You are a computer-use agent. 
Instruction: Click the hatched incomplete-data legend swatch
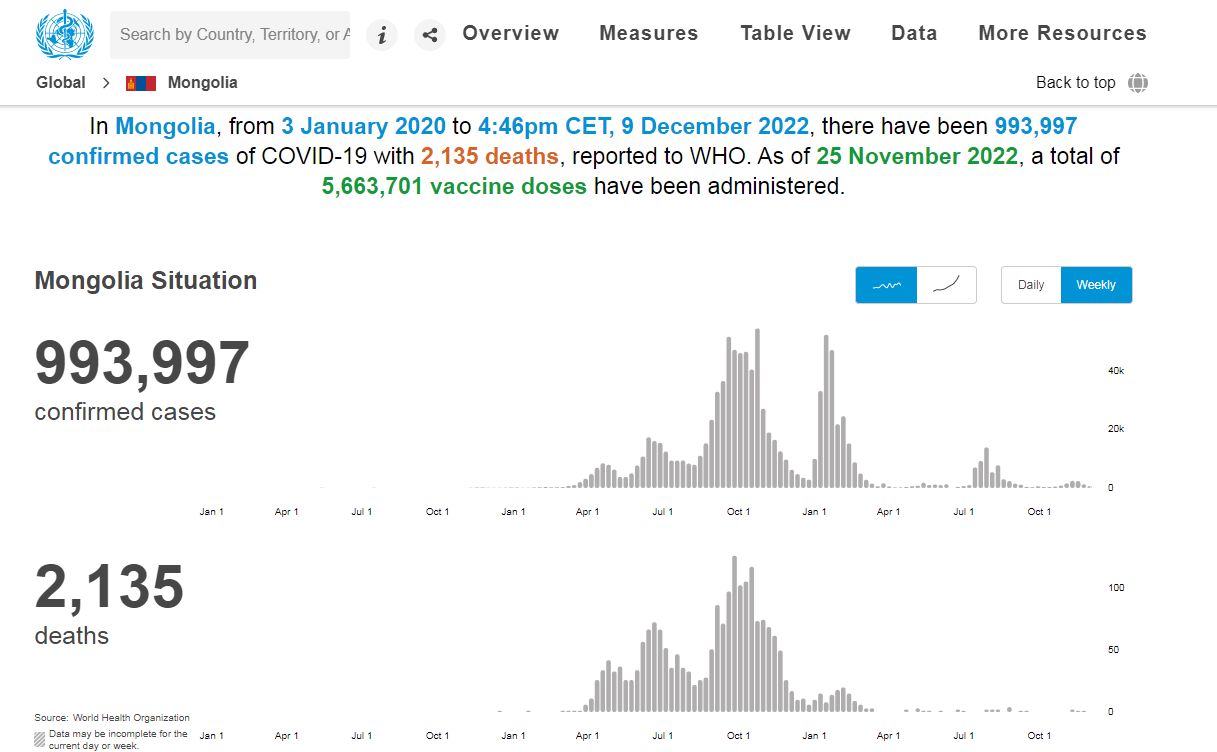pos(39,739)
